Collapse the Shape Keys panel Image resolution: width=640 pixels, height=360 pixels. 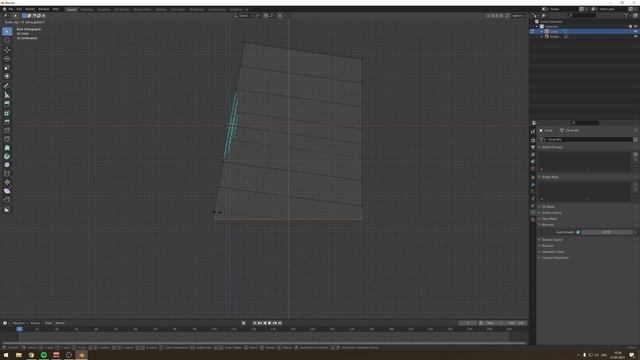pyautogui.click(x=550, y=177)
